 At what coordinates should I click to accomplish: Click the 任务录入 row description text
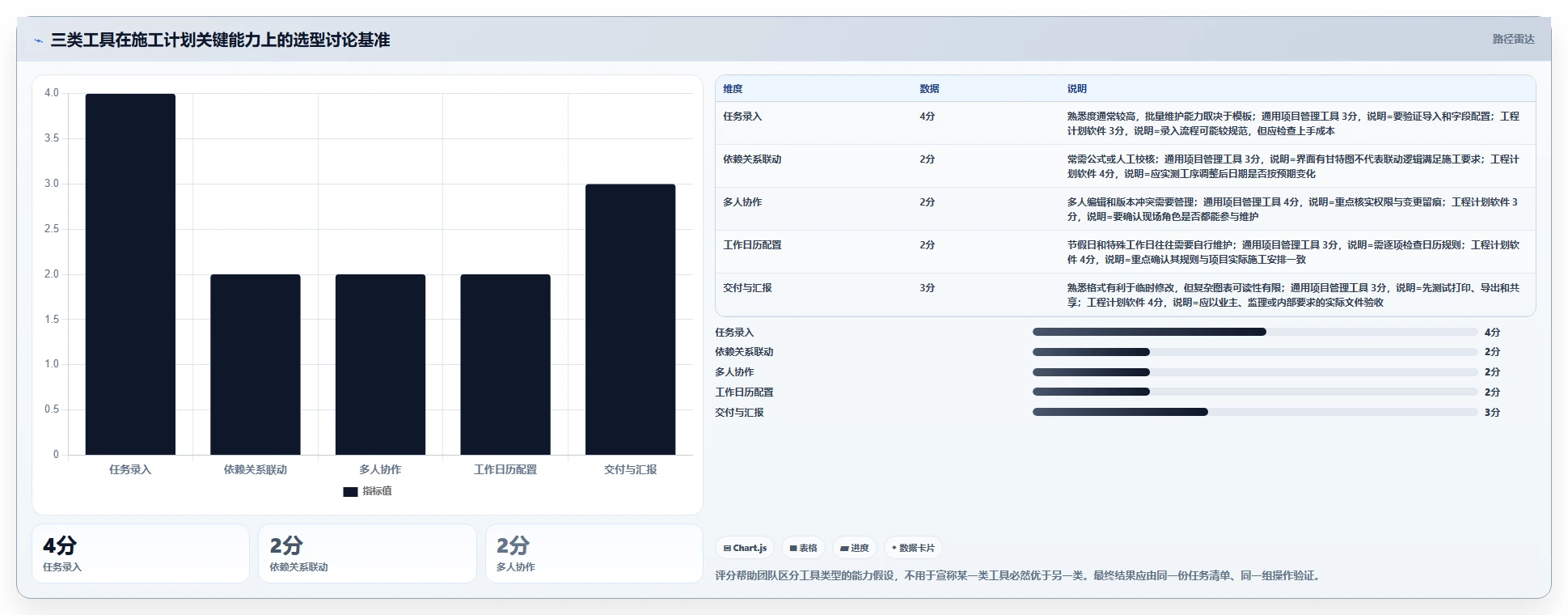pos(1293,124)
